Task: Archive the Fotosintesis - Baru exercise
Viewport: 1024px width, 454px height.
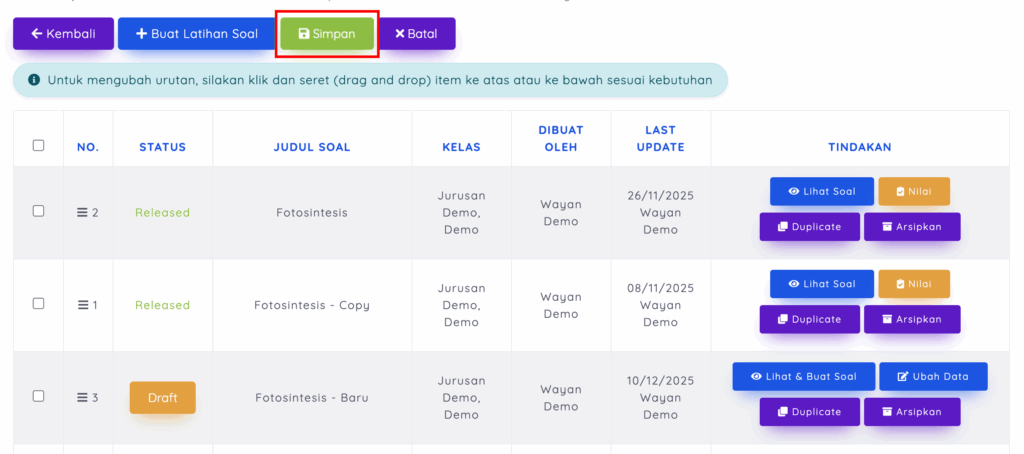Action: pyautogui.click(x=912, y=412)
